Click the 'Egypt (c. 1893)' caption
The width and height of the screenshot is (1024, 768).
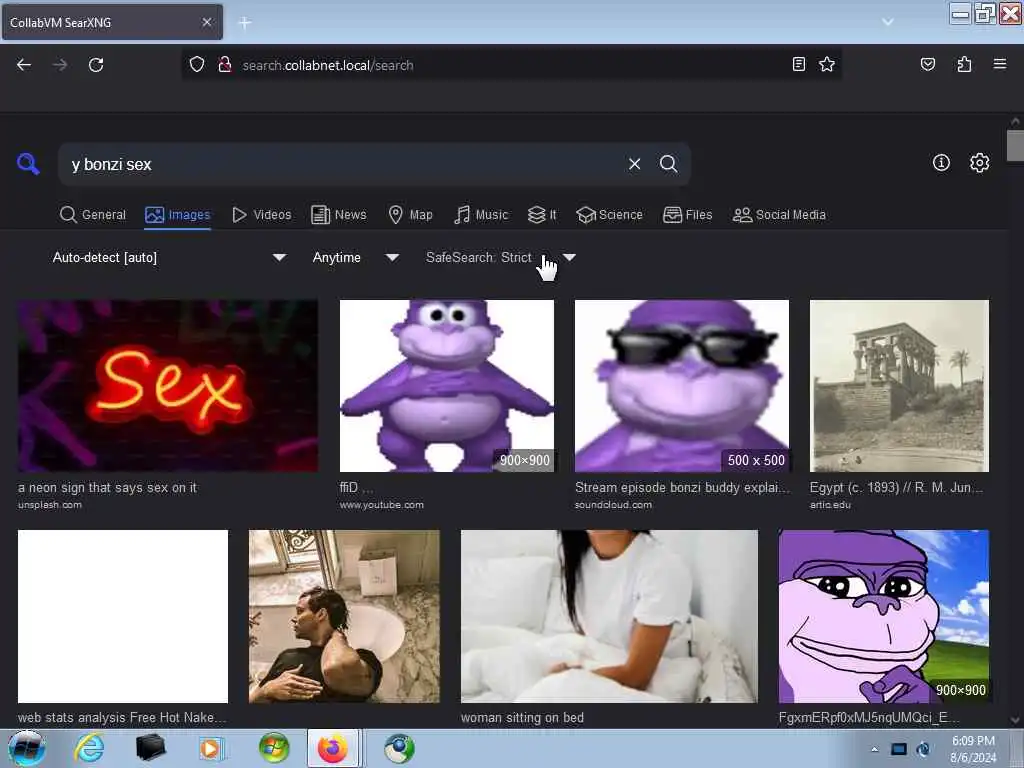point(896,487)
